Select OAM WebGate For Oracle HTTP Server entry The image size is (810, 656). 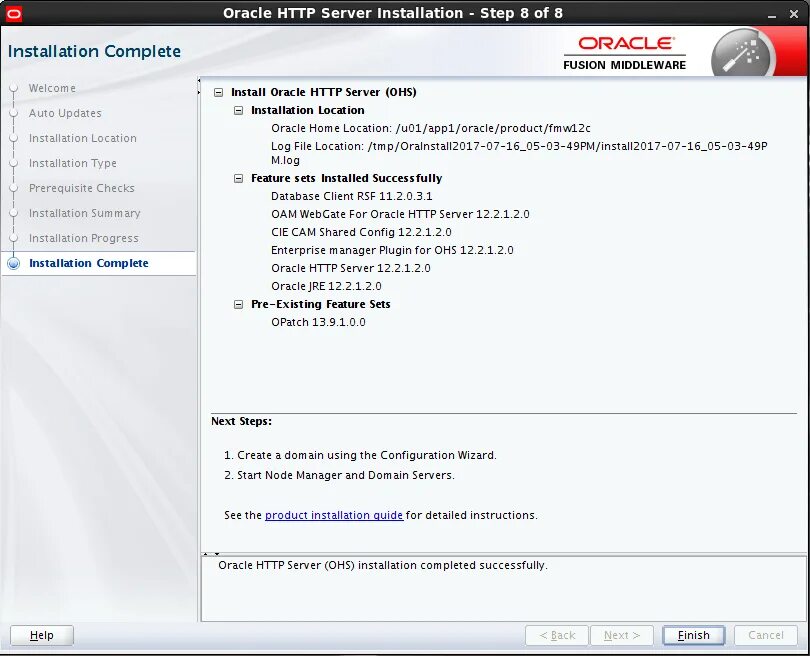pos(400,214)
